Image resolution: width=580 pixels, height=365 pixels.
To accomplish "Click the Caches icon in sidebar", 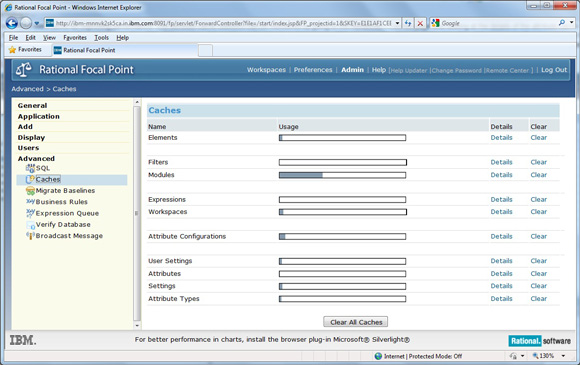I will [30, 179].
